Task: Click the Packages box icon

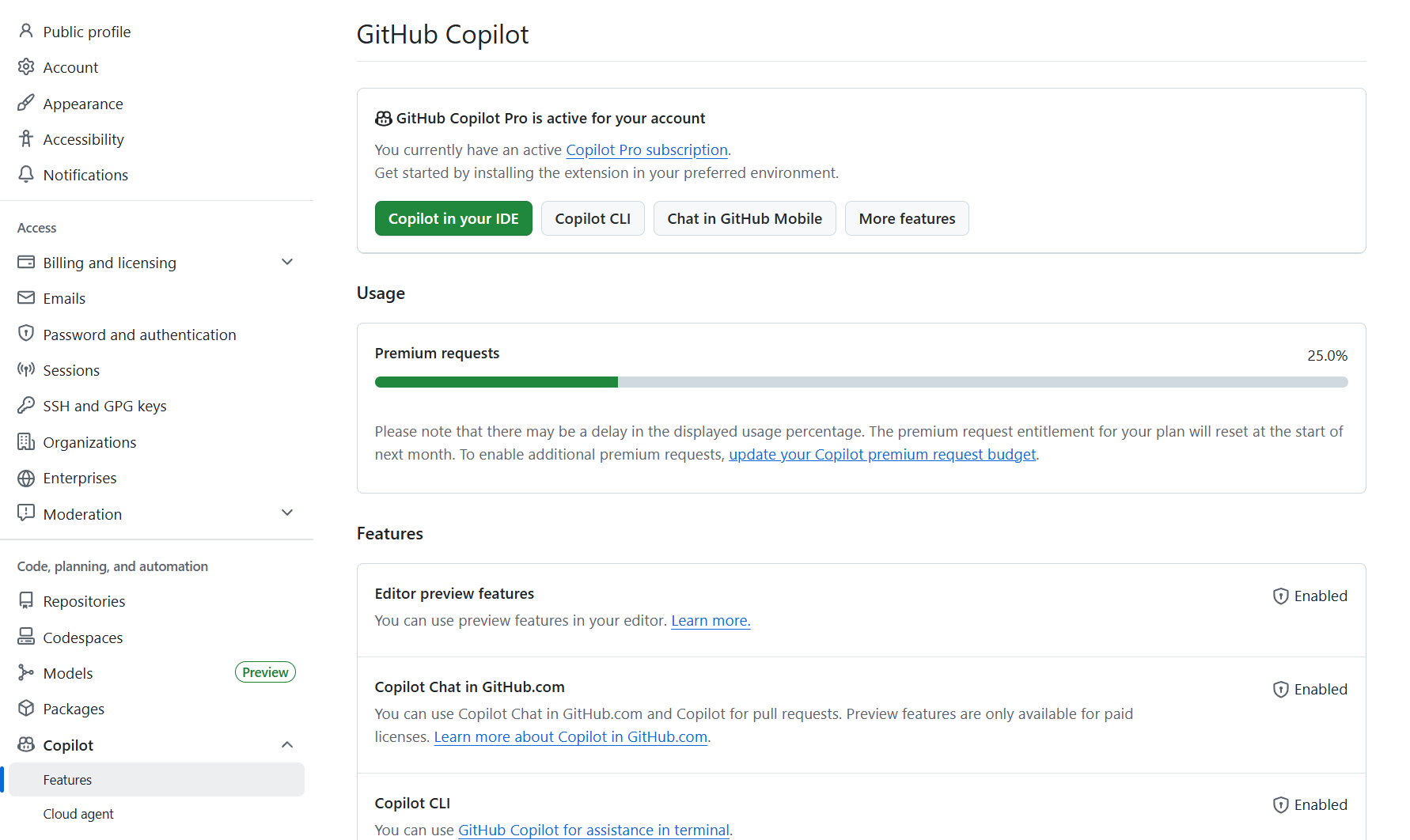Action: click(x=26, y=709)
